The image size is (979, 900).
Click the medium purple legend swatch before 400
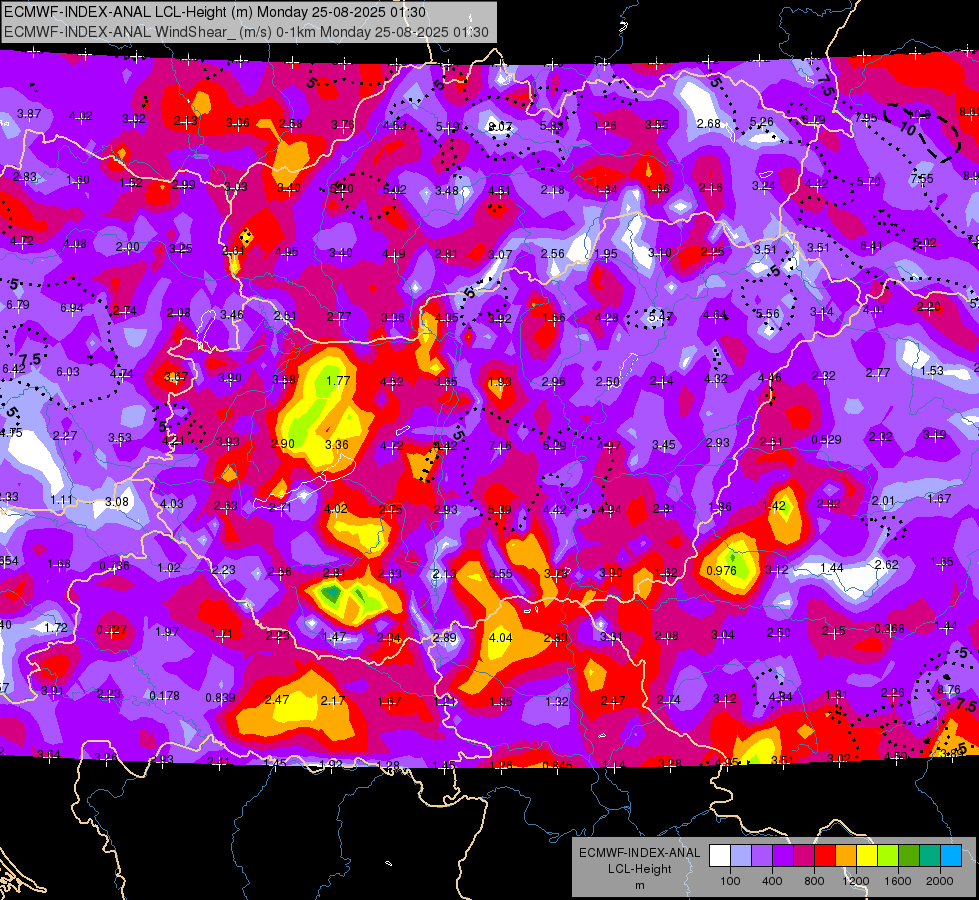click(x=762, y=856)
